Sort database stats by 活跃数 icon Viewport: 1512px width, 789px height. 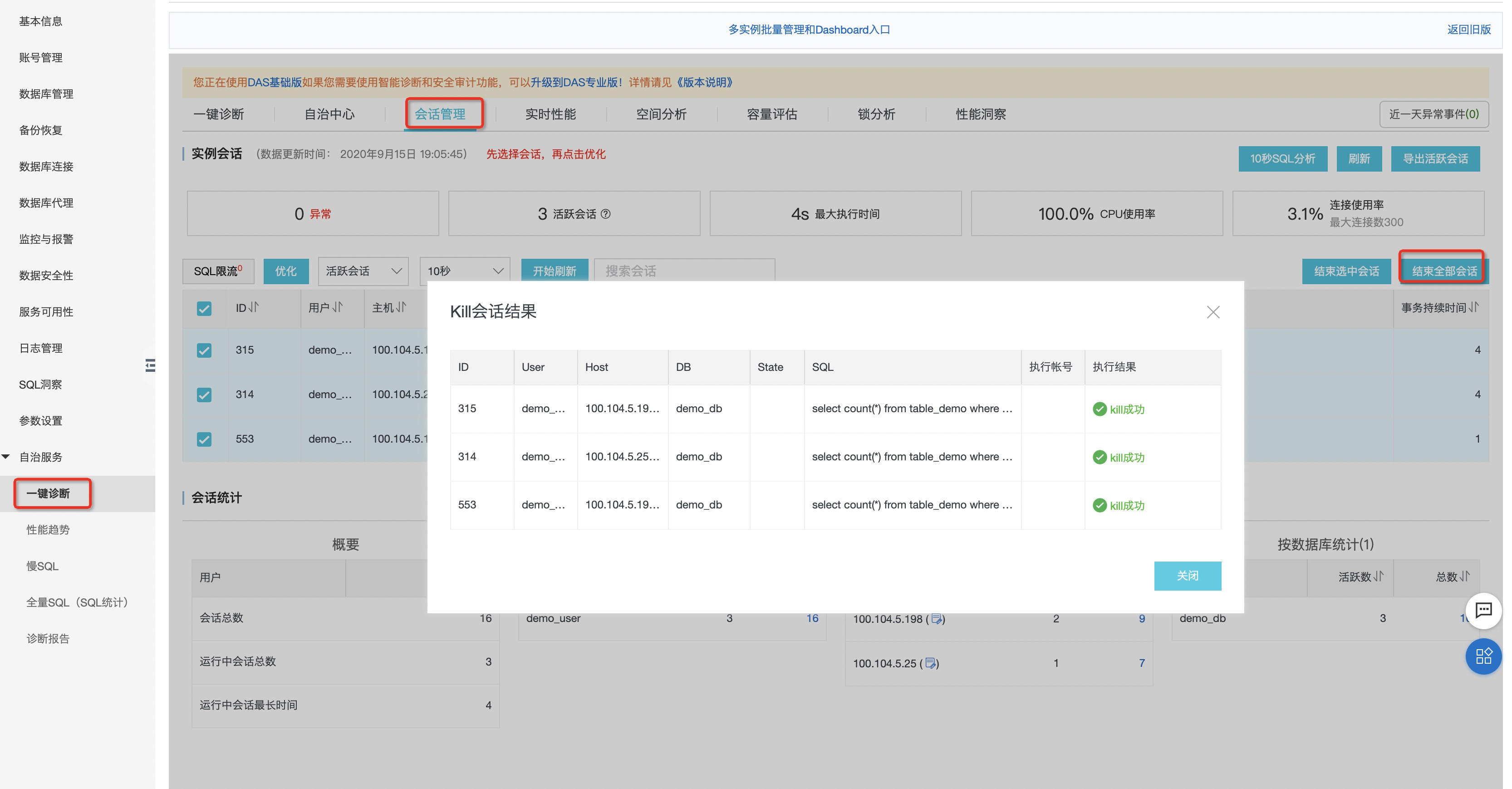tap(1378, 576)
